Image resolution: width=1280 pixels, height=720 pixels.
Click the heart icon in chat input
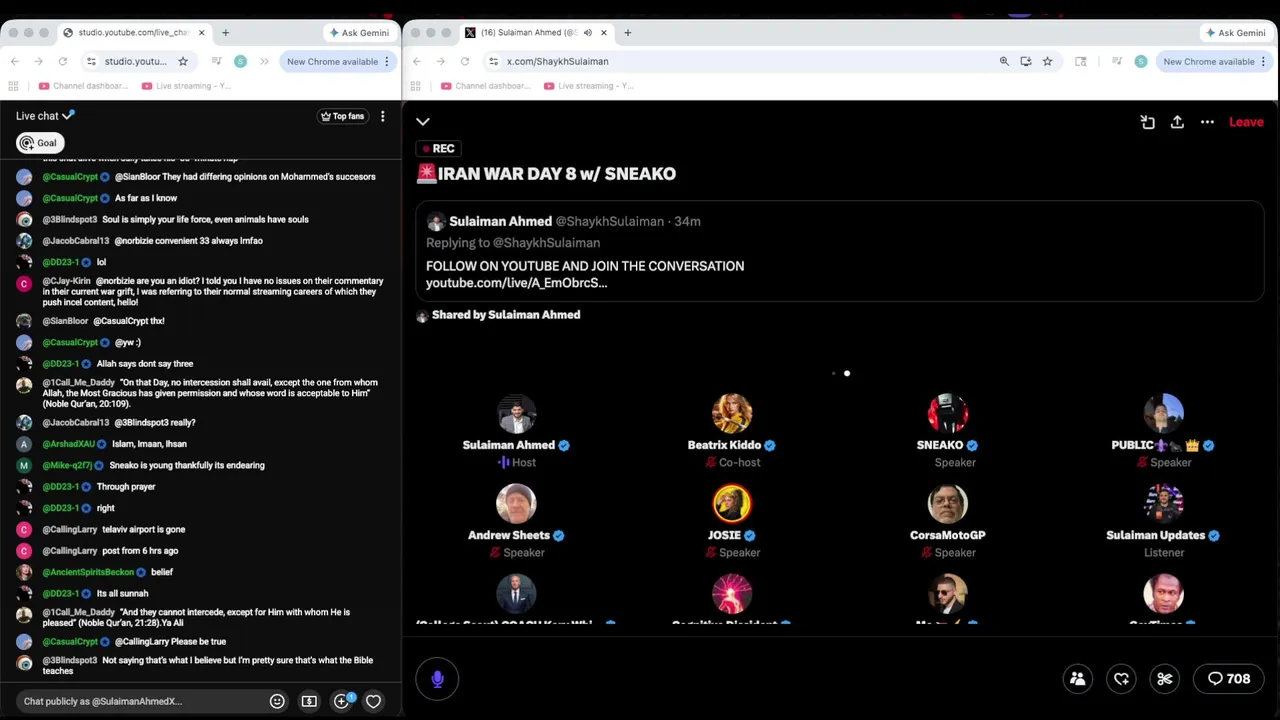click(373, 701)
